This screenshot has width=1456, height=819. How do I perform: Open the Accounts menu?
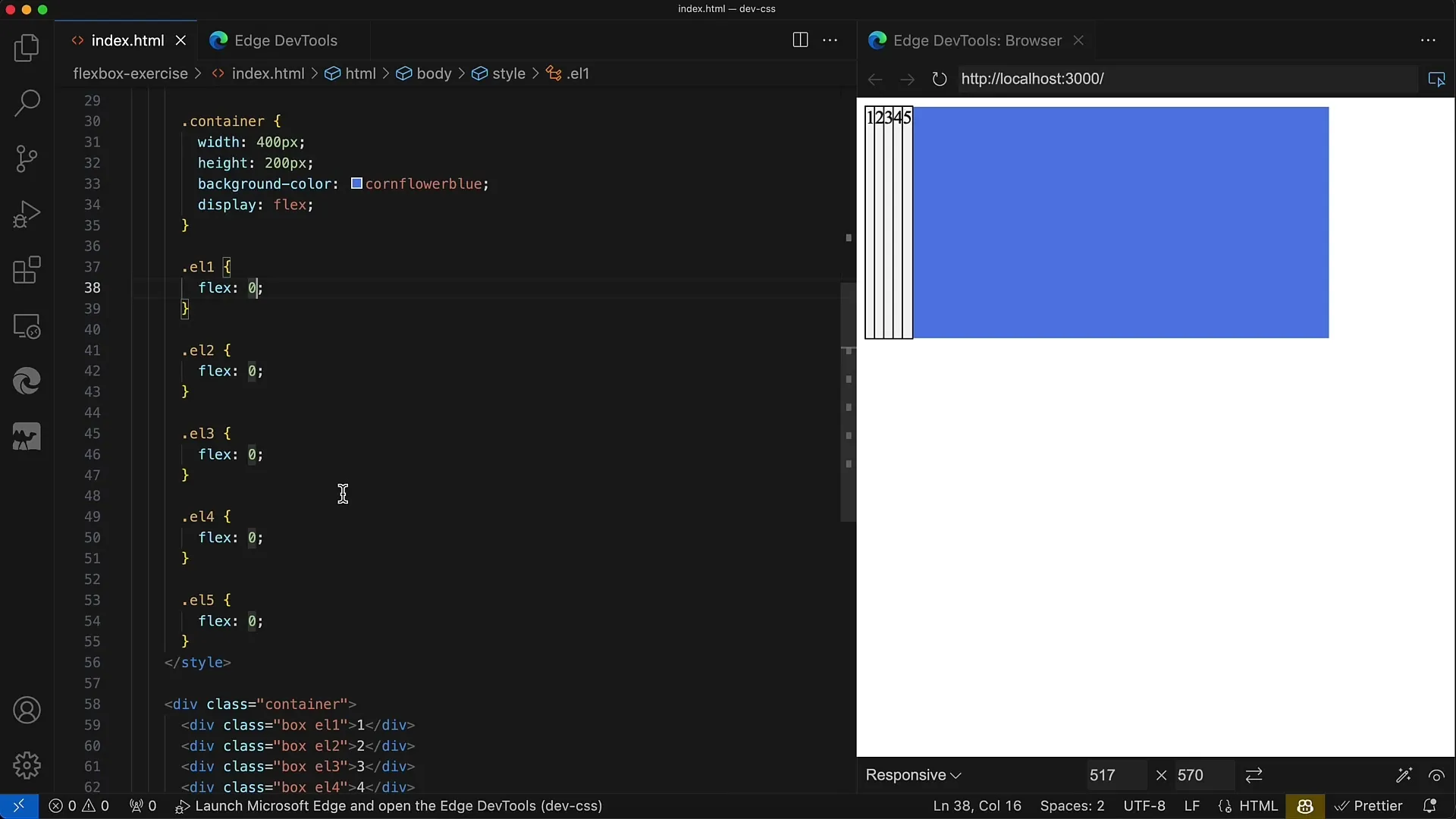27,711
